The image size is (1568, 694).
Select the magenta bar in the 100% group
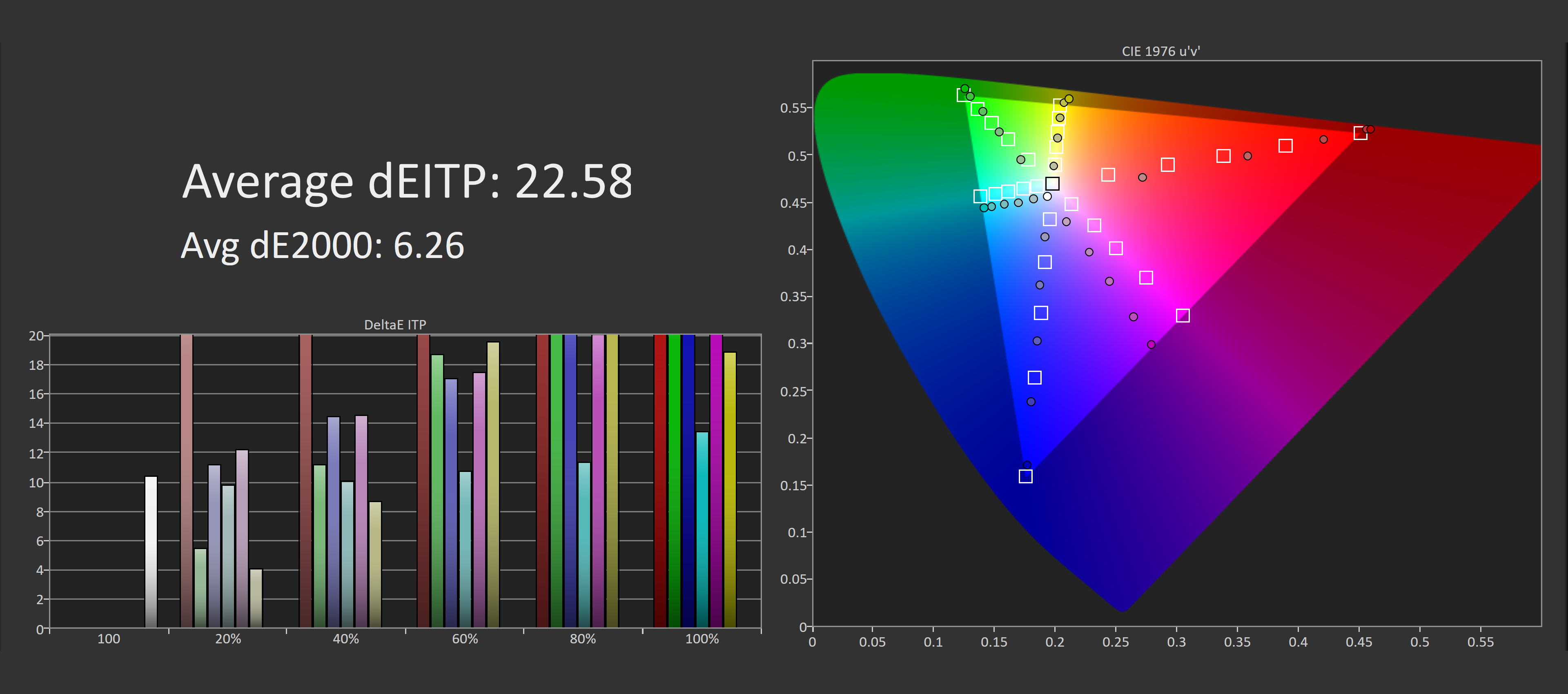point(716,481)
